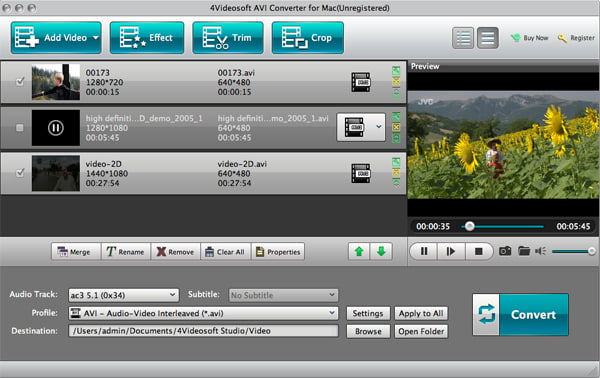Click the Clear All button
600x378 pixels.
225,252
